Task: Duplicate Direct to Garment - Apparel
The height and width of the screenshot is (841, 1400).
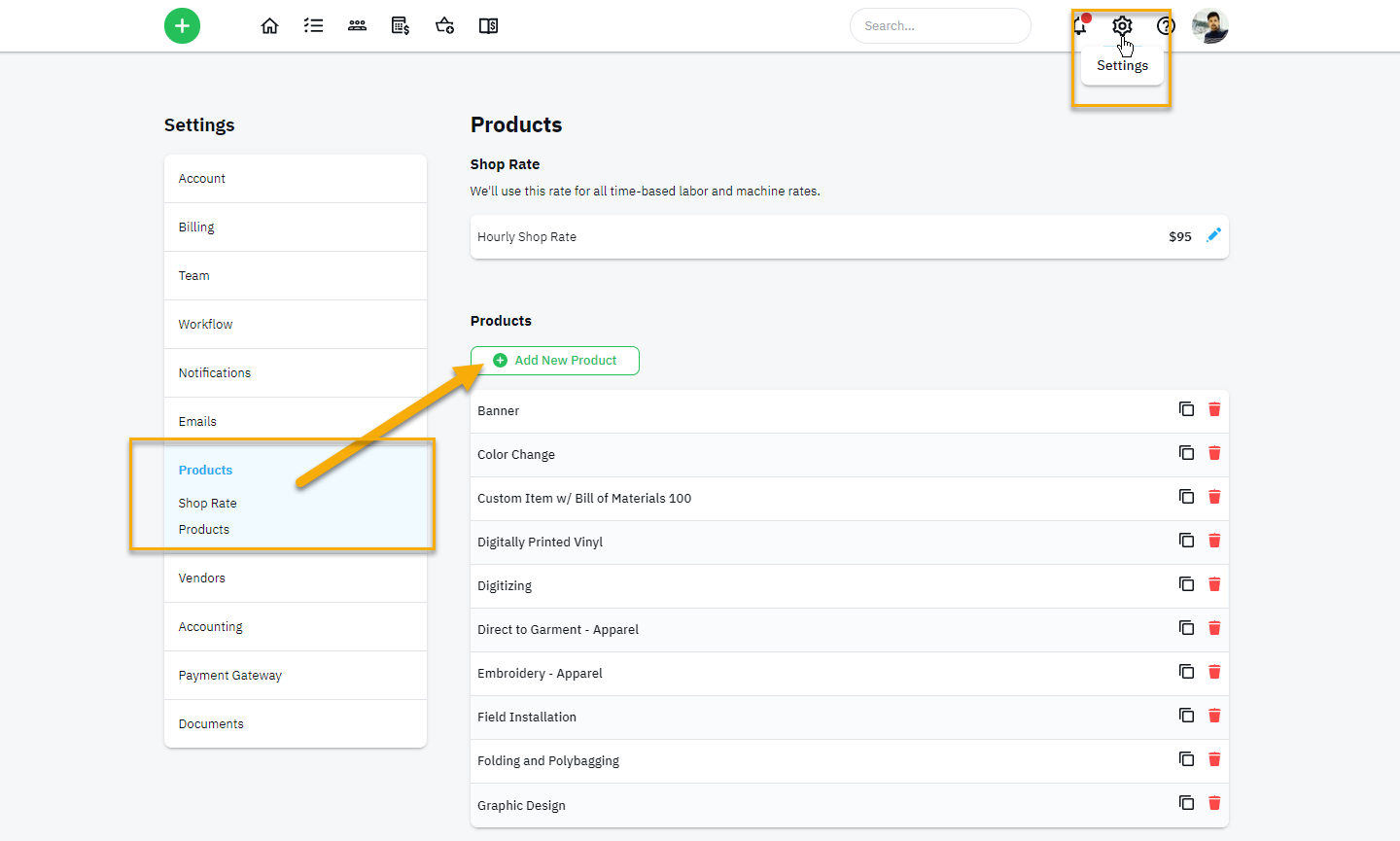Action: tap(1186, 628)
